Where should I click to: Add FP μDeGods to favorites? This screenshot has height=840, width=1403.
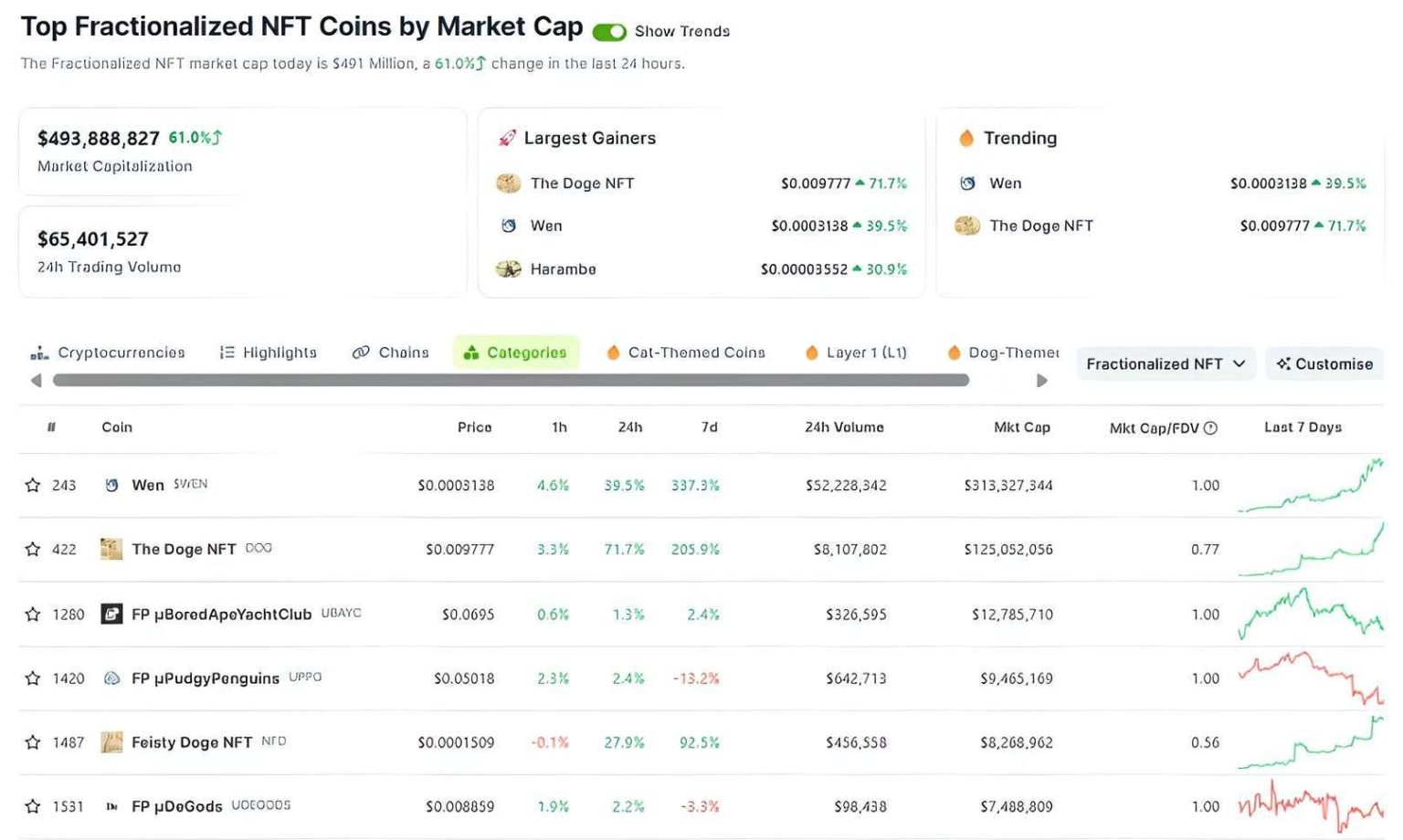[x=33, y=805]
